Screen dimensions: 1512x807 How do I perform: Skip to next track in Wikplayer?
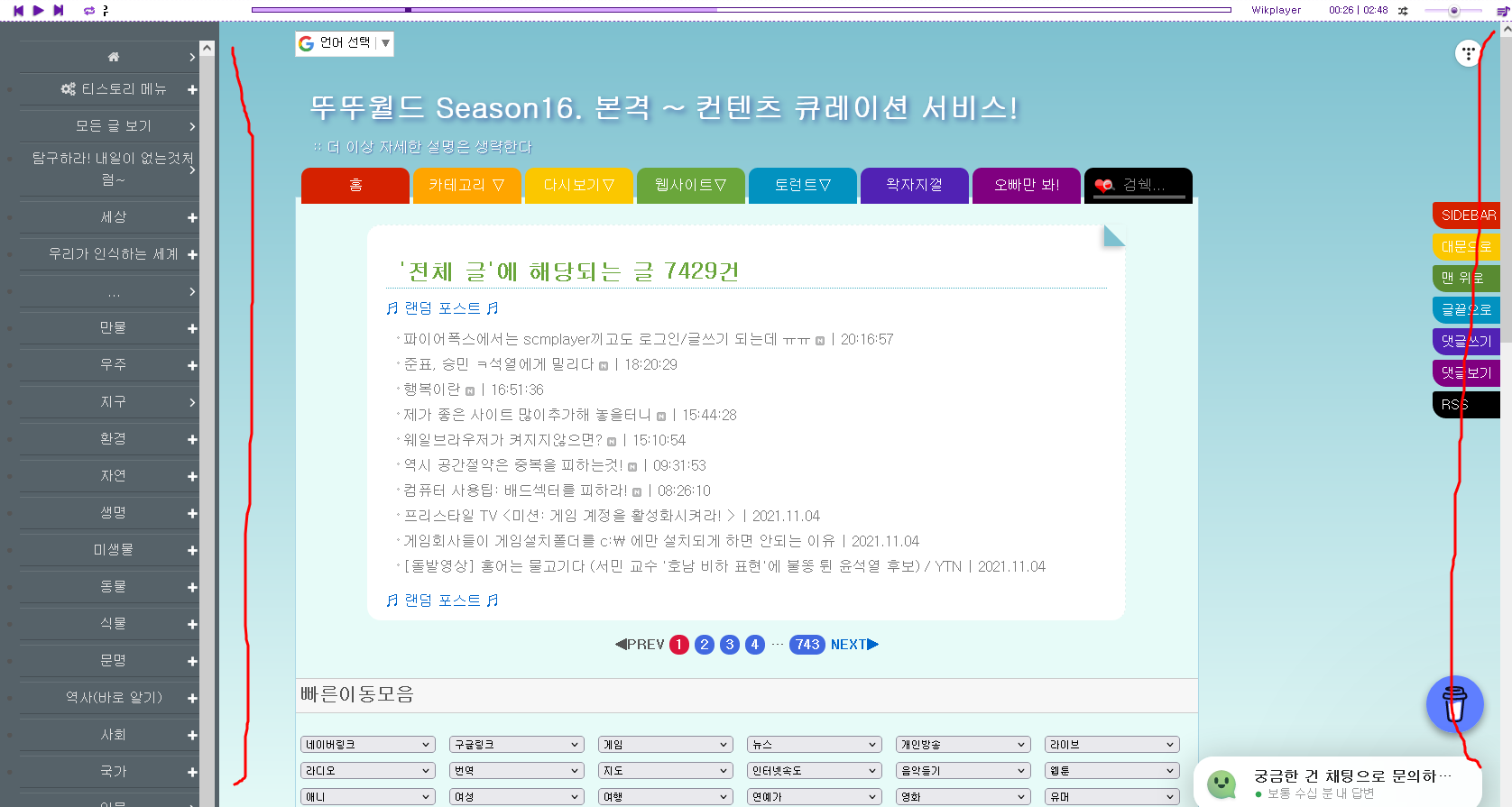59,10
